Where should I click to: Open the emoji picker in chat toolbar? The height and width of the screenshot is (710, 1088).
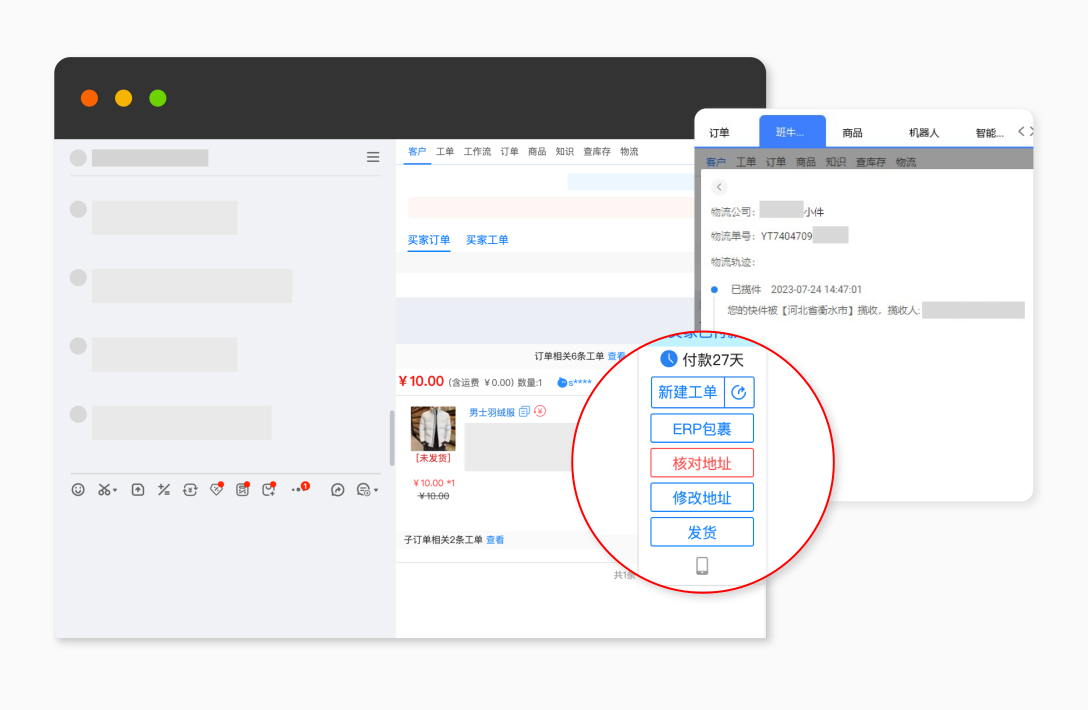[x=78, y=490]
